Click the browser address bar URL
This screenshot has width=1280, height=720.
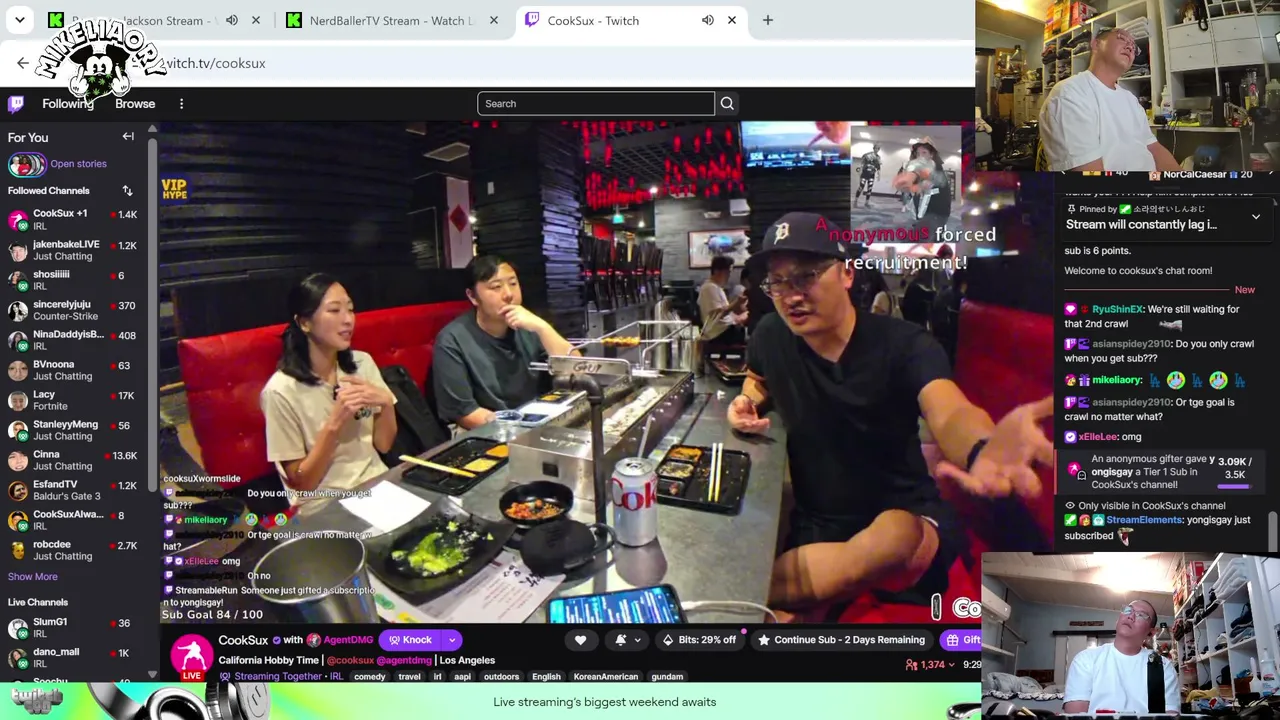pyautogui.click(x=215, y=63)
